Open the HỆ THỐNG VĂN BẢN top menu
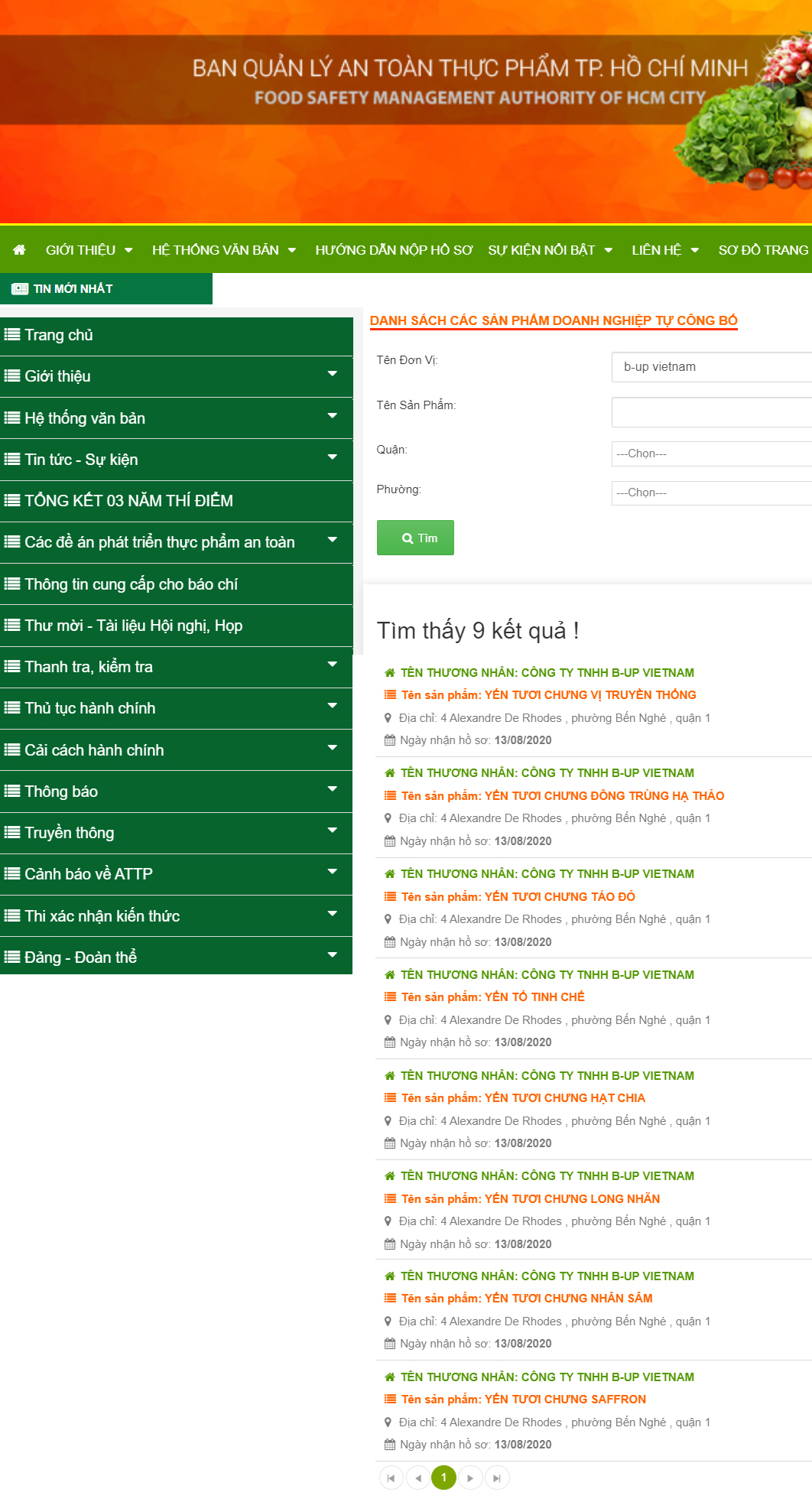Viewport: 812px width, 1502px height. (223, 250)
